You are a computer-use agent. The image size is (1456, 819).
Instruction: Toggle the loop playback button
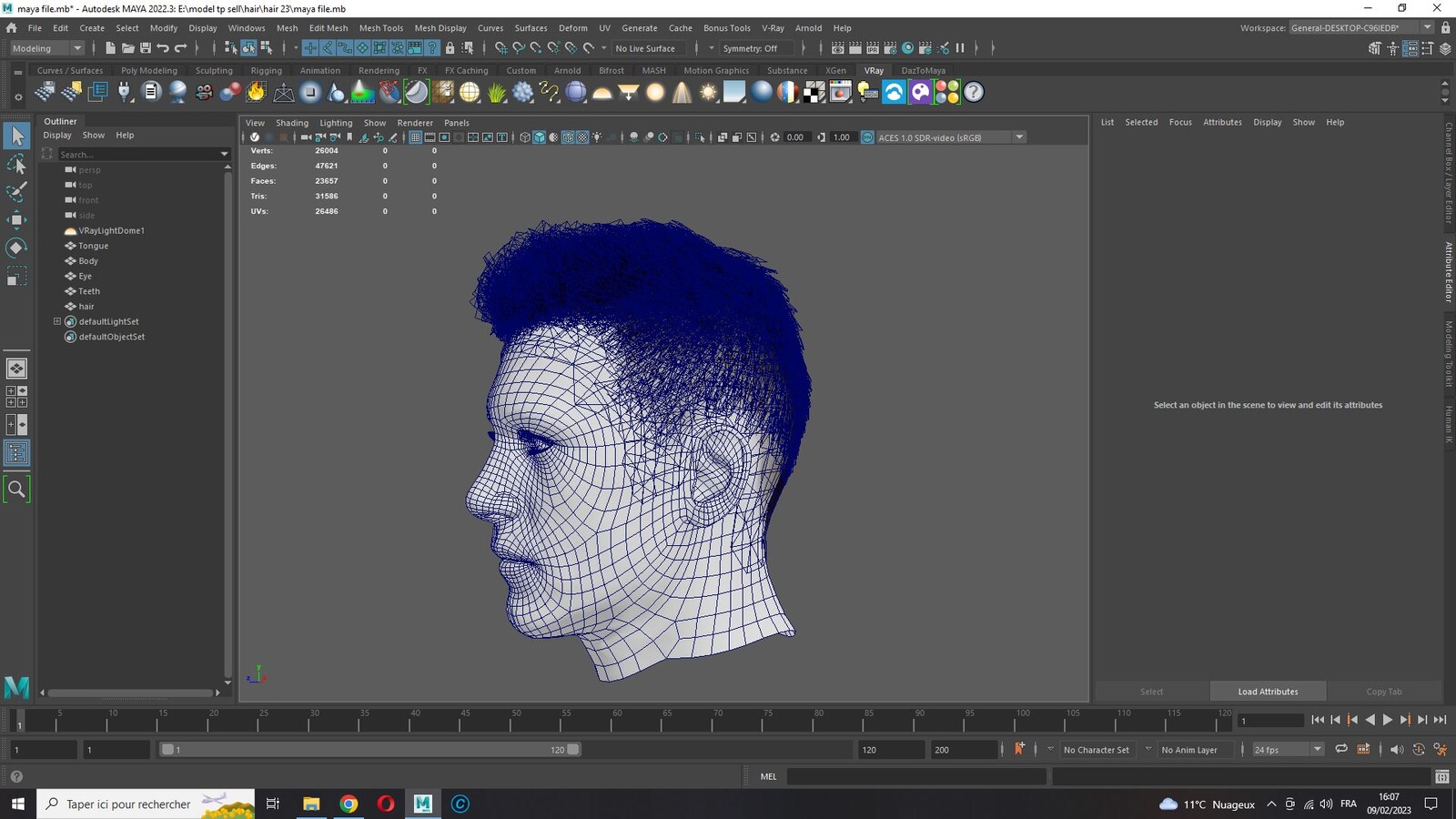(1340, 749)
